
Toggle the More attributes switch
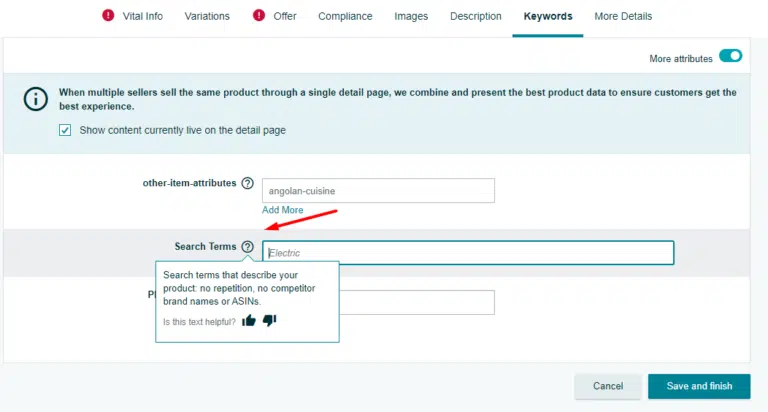[730, 57]
